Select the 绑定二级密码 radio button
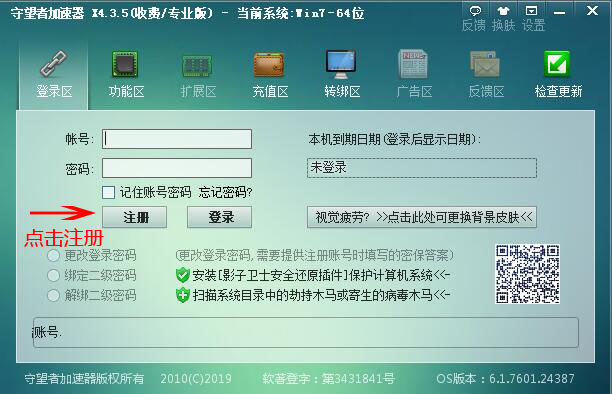612x394 pixels. point(53,276)
